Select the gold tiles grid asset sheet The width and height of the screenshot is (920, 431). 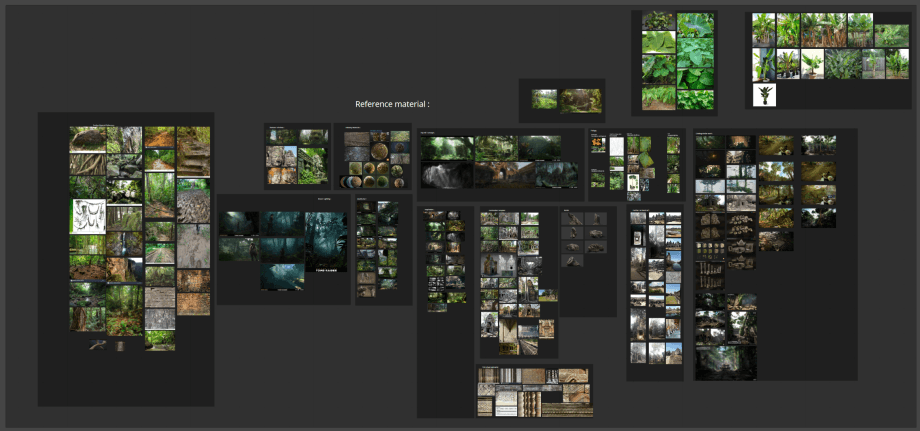(710, 249)
